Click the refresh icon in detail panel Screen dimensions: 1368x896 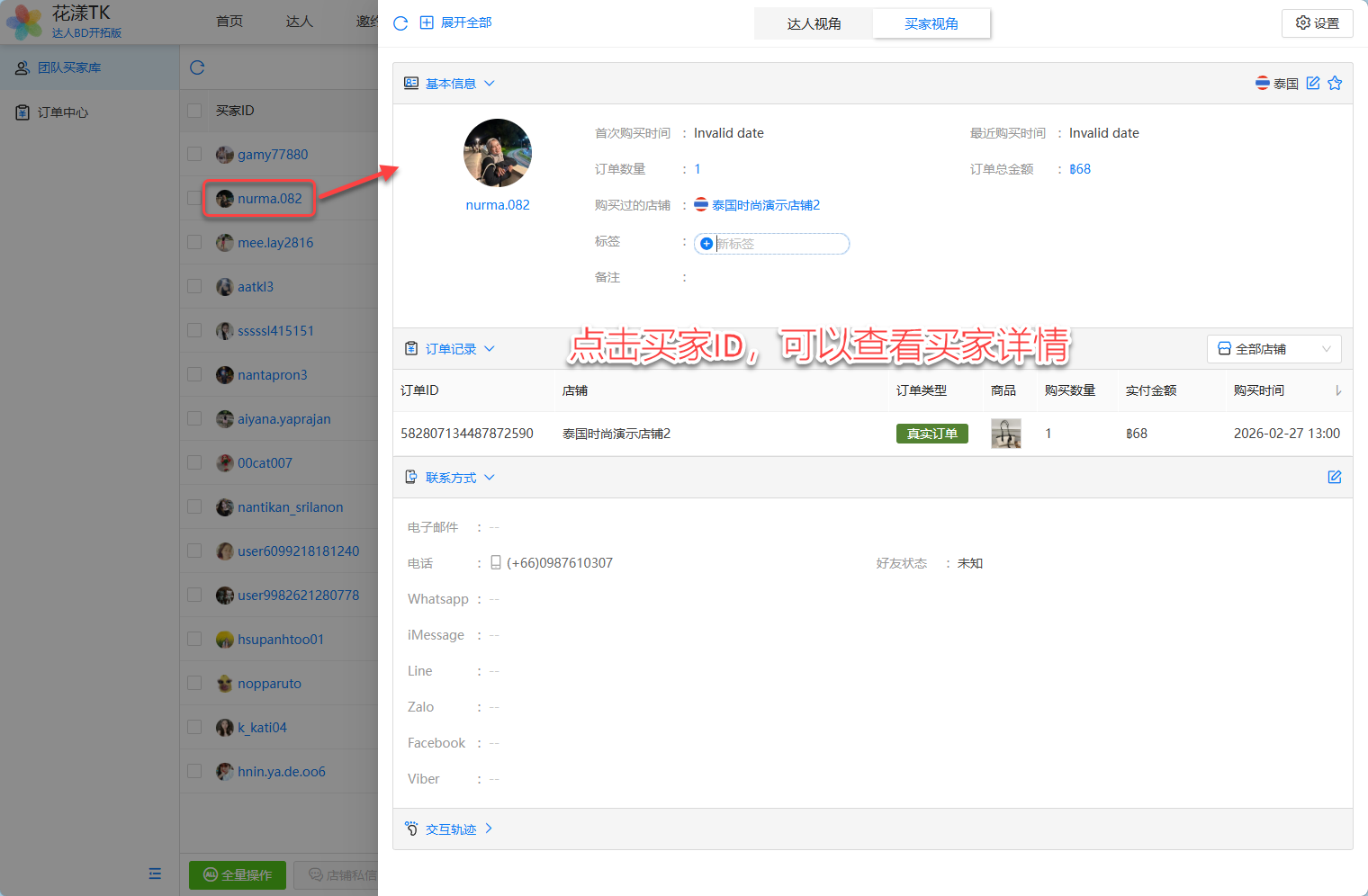point(400,23)
